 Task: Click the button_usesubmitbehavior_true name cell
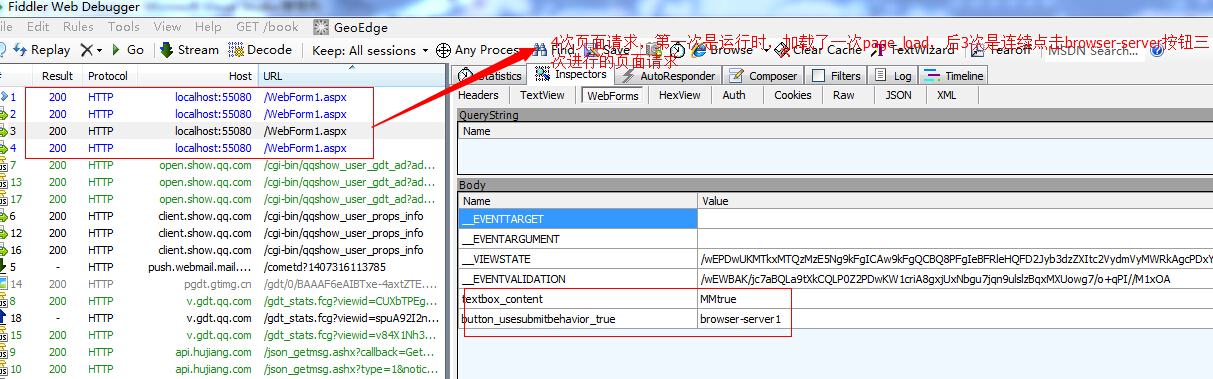tap(577, 319)
